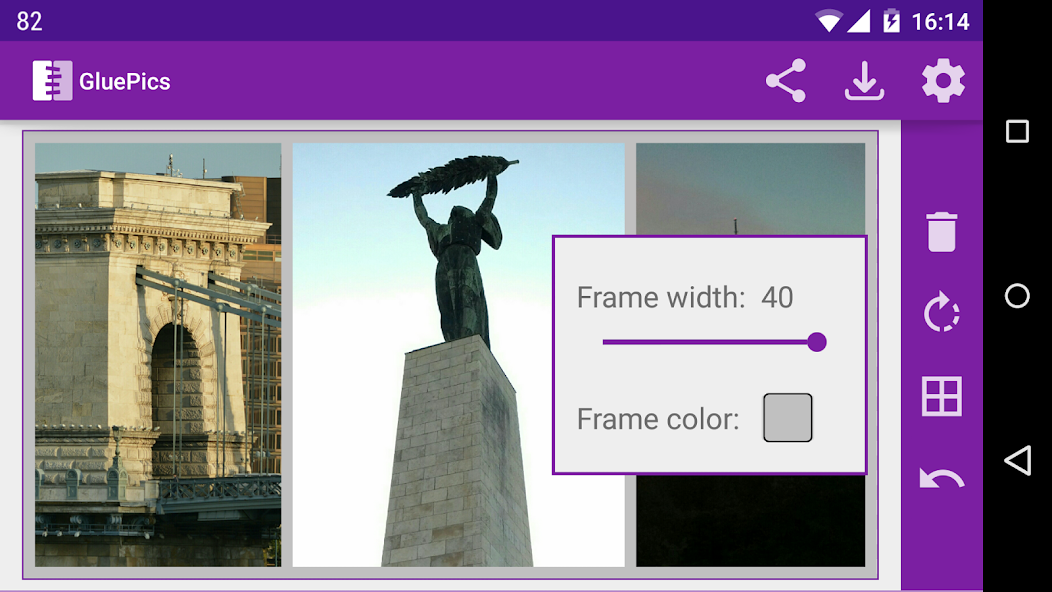This screenshot has height=592, width=1052.
Task: Open the grid layout icon
Action: 941,396
